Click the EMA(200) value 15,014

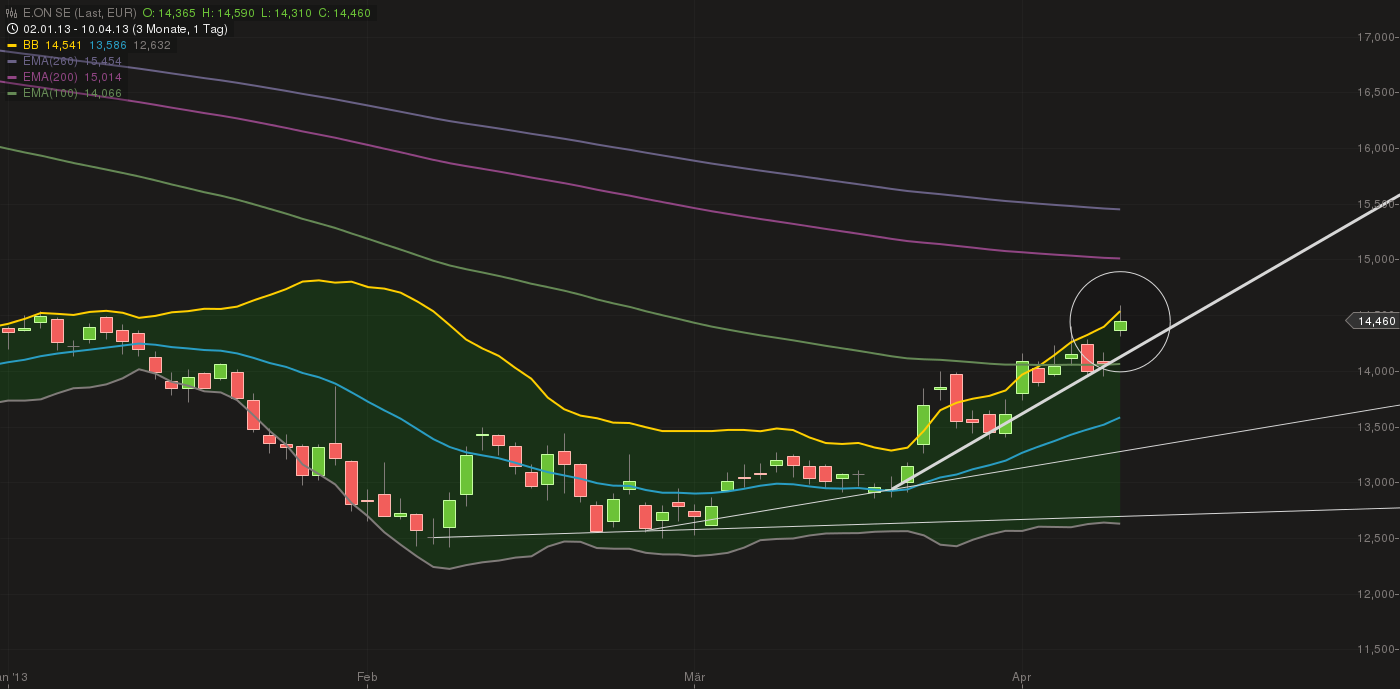(103, 77)
